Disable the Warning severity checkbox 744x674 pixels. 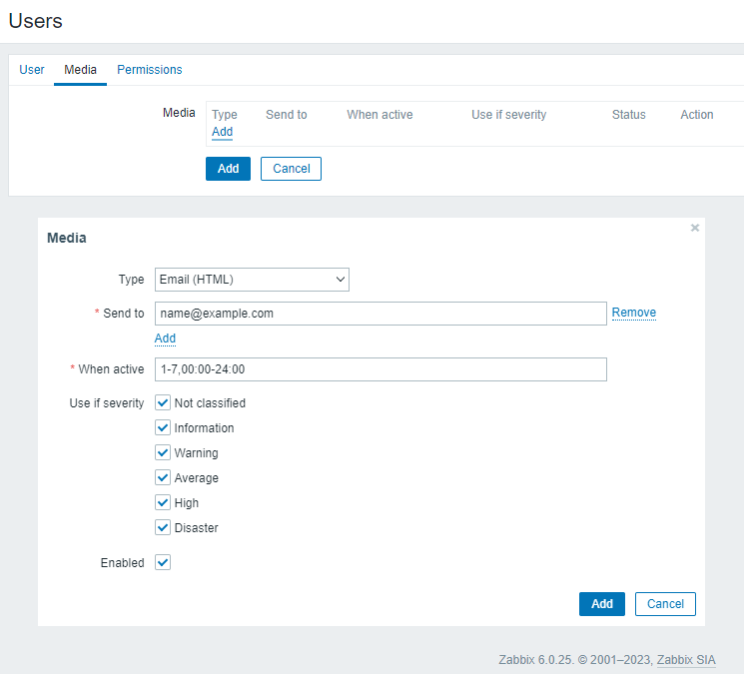[x=164, y=453]
